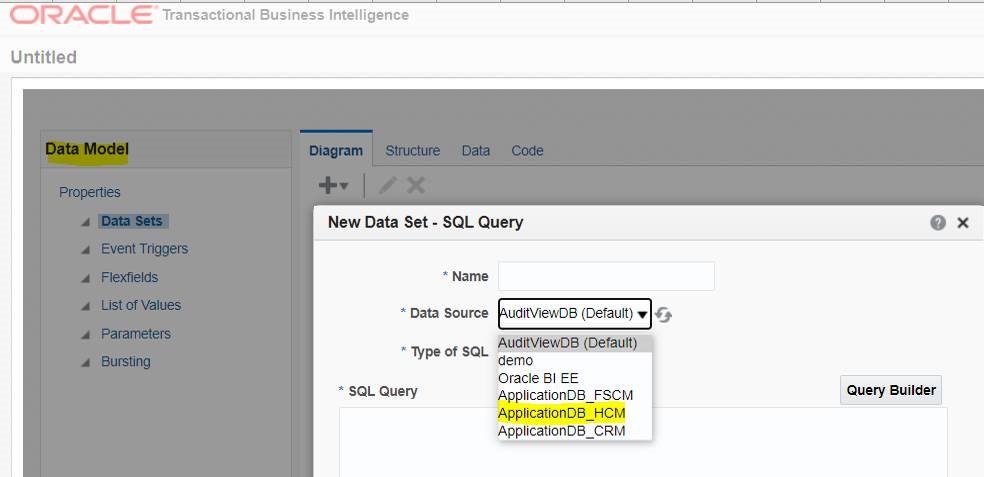
Task: Expand the Bursting node arrow
Action: click(x=85, y=363)
